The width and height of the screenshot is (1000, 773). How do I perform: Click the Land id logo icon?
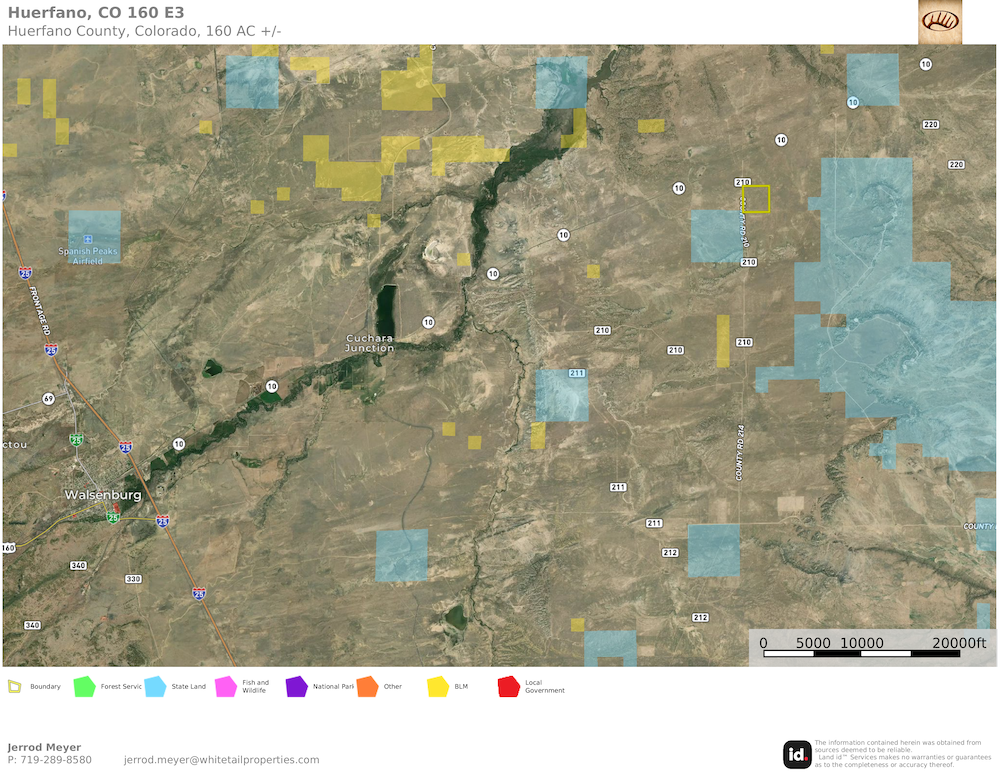pos(797,754)
